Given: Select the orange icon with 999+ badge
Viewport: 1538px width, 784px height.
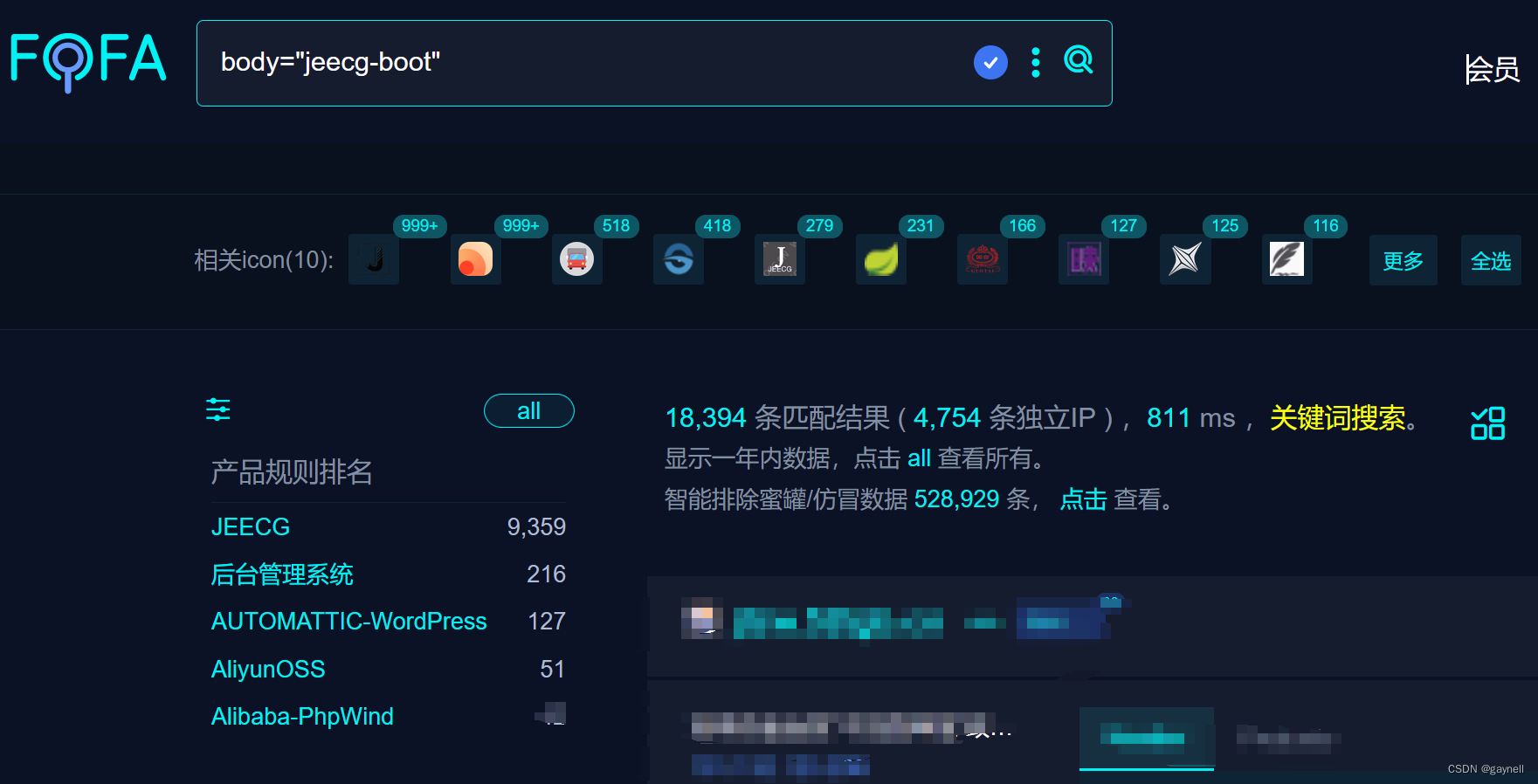Looking at the screenshot, I should pos(475,259).
